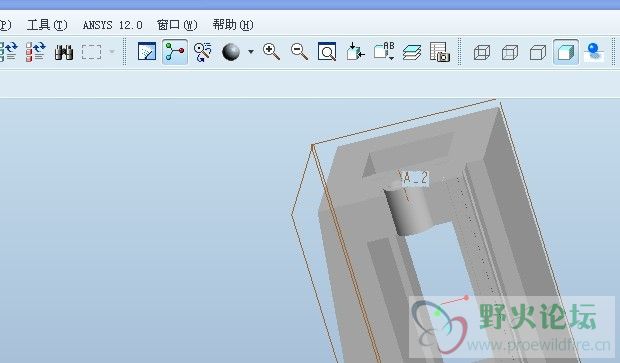Expand arrow beside the gray sphere

coord(251,52)
